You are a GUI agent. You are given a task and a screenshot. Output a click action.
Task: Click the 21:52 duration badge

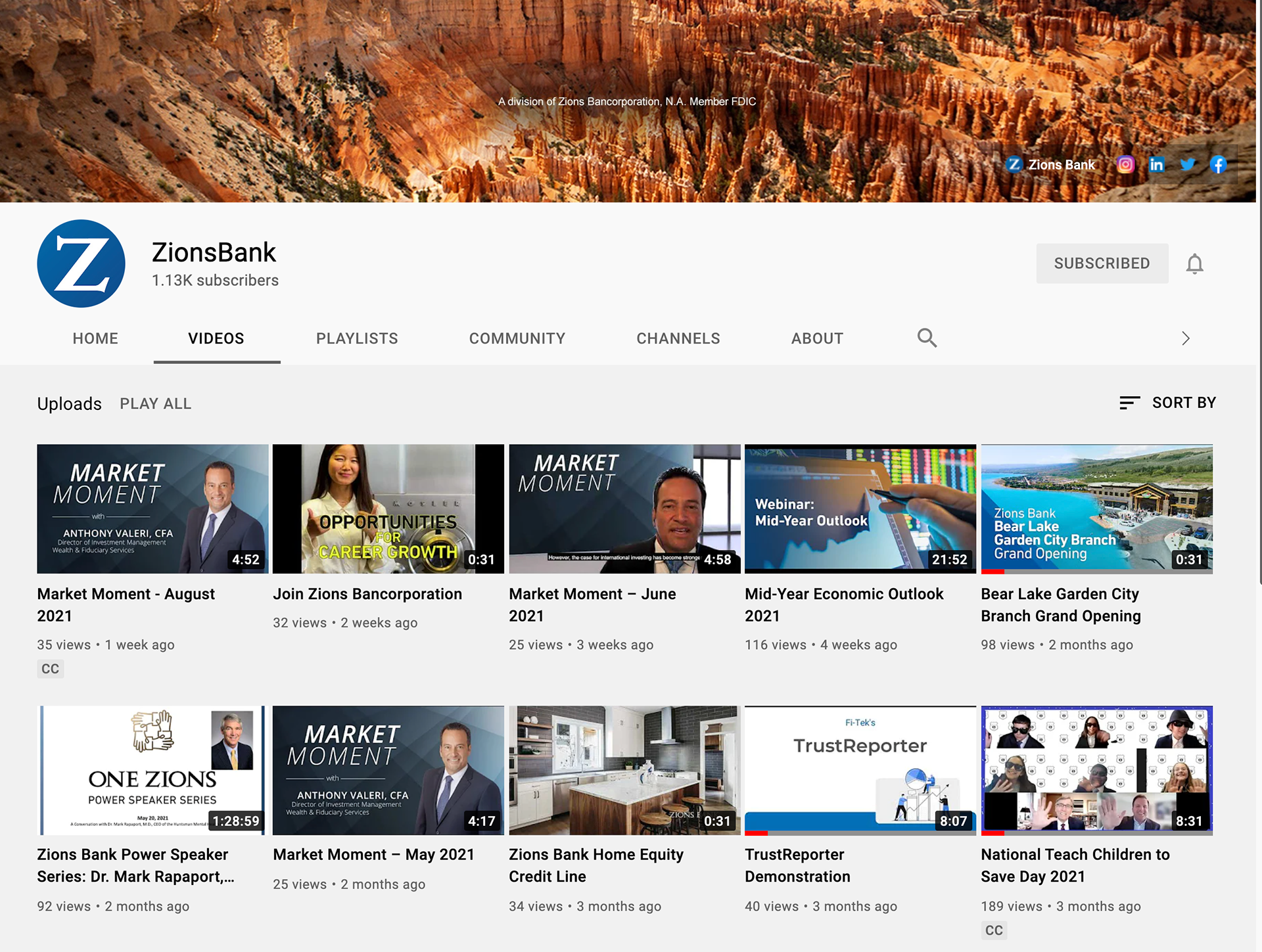point(949,559)
